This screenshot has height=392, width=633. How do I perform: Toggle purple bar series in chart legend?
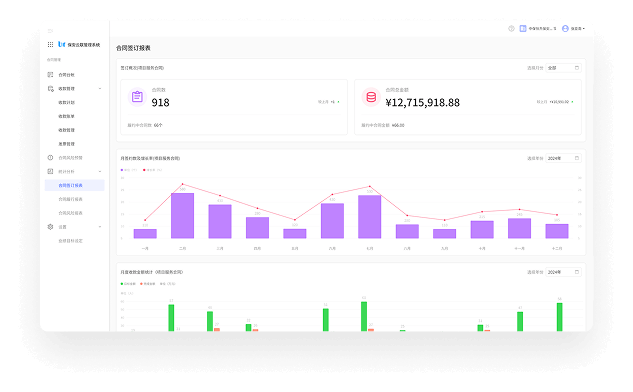pyautogui.click(x=129, y=170)
